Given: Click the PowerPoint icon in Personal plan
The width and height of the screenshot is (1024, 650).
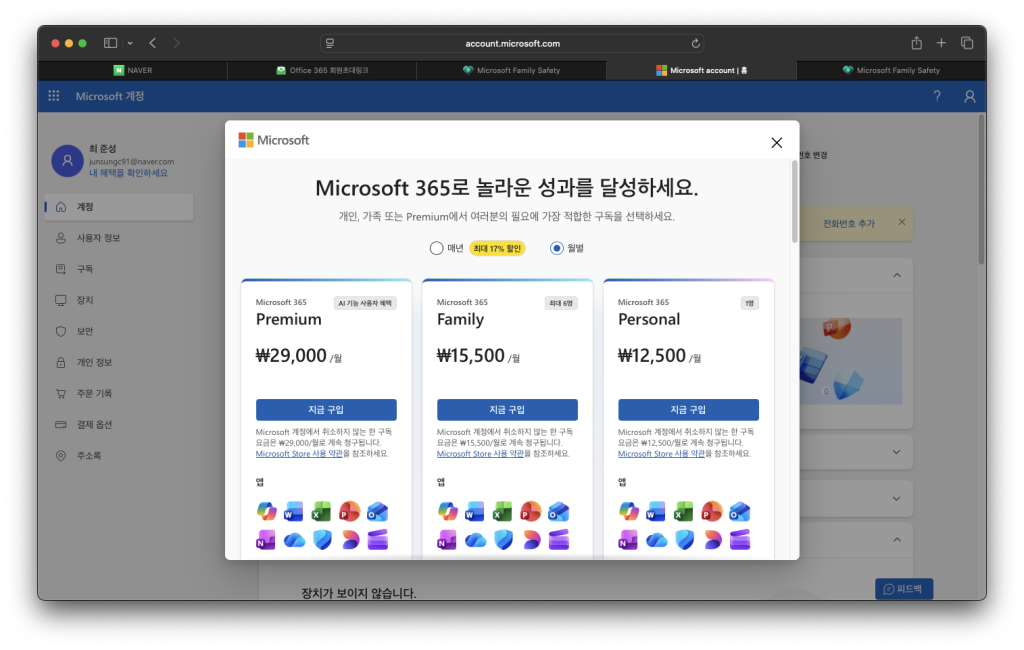Looking at the screenshot, I should [x=711, y=512].
